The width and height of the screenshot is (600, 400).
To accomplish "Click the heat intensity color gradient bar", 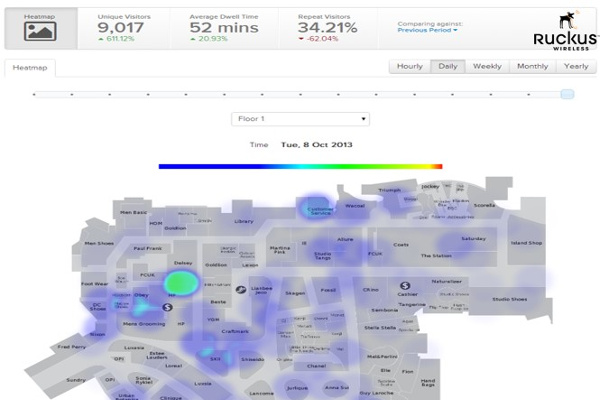I will tap(300, 166).
